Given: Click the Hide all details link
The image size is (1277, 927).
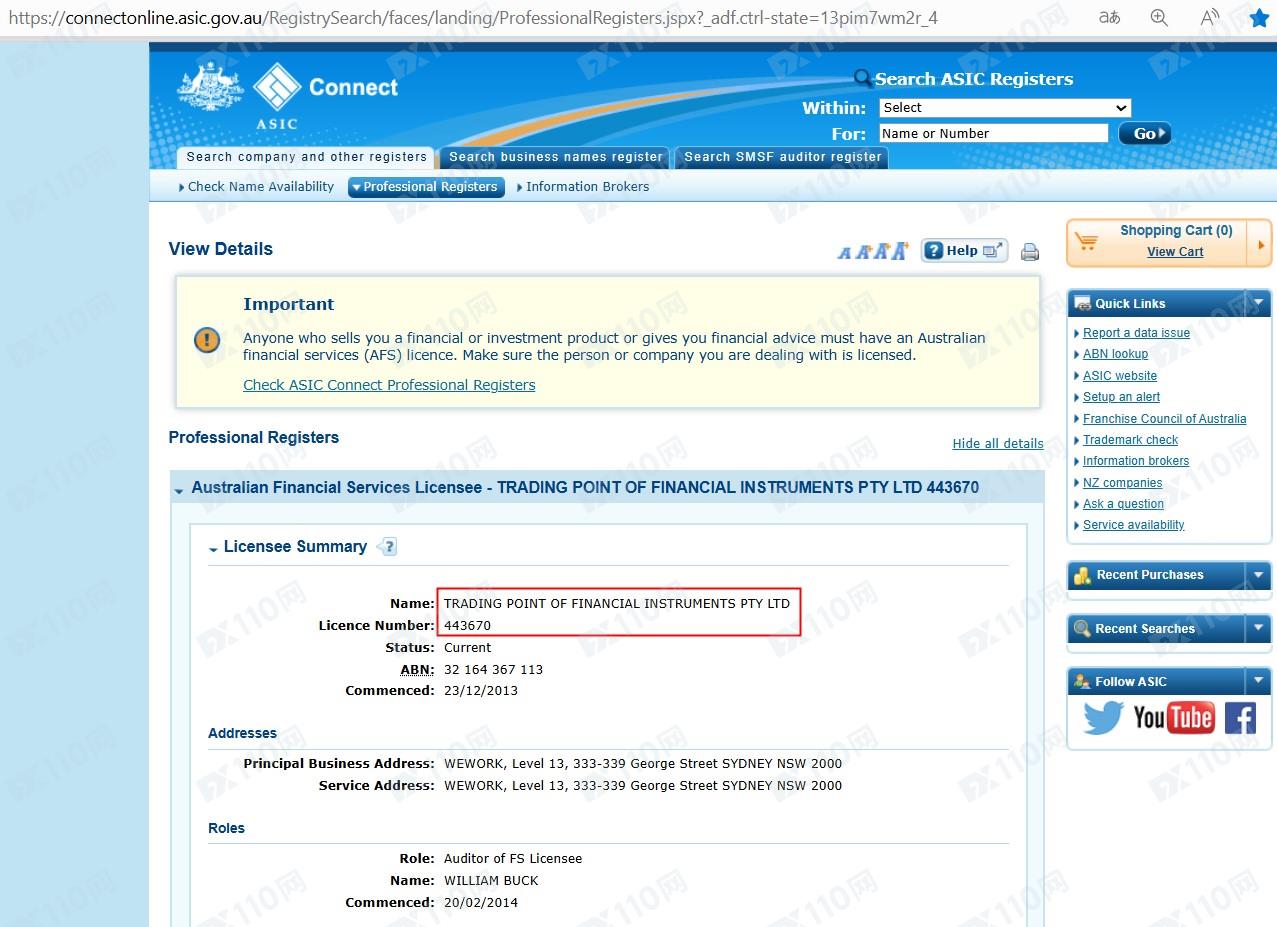Looking at the screenshot, I should pyautogui.click(x=998, y=444).
